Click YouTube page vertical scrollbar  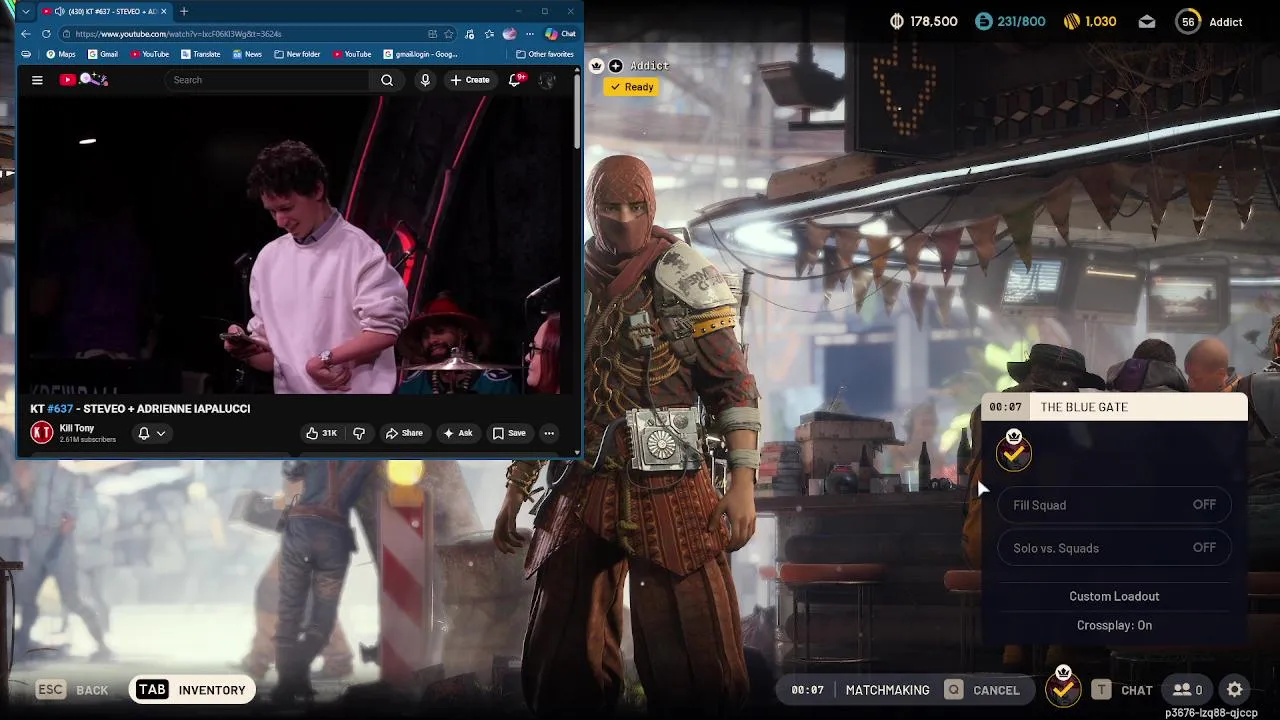[577, 112]
